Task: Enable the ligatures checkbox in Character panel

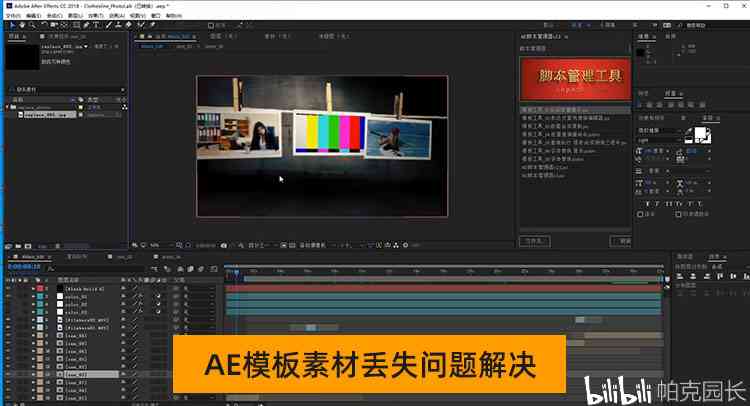Action: pyautogui.click(x=640, y=214)
